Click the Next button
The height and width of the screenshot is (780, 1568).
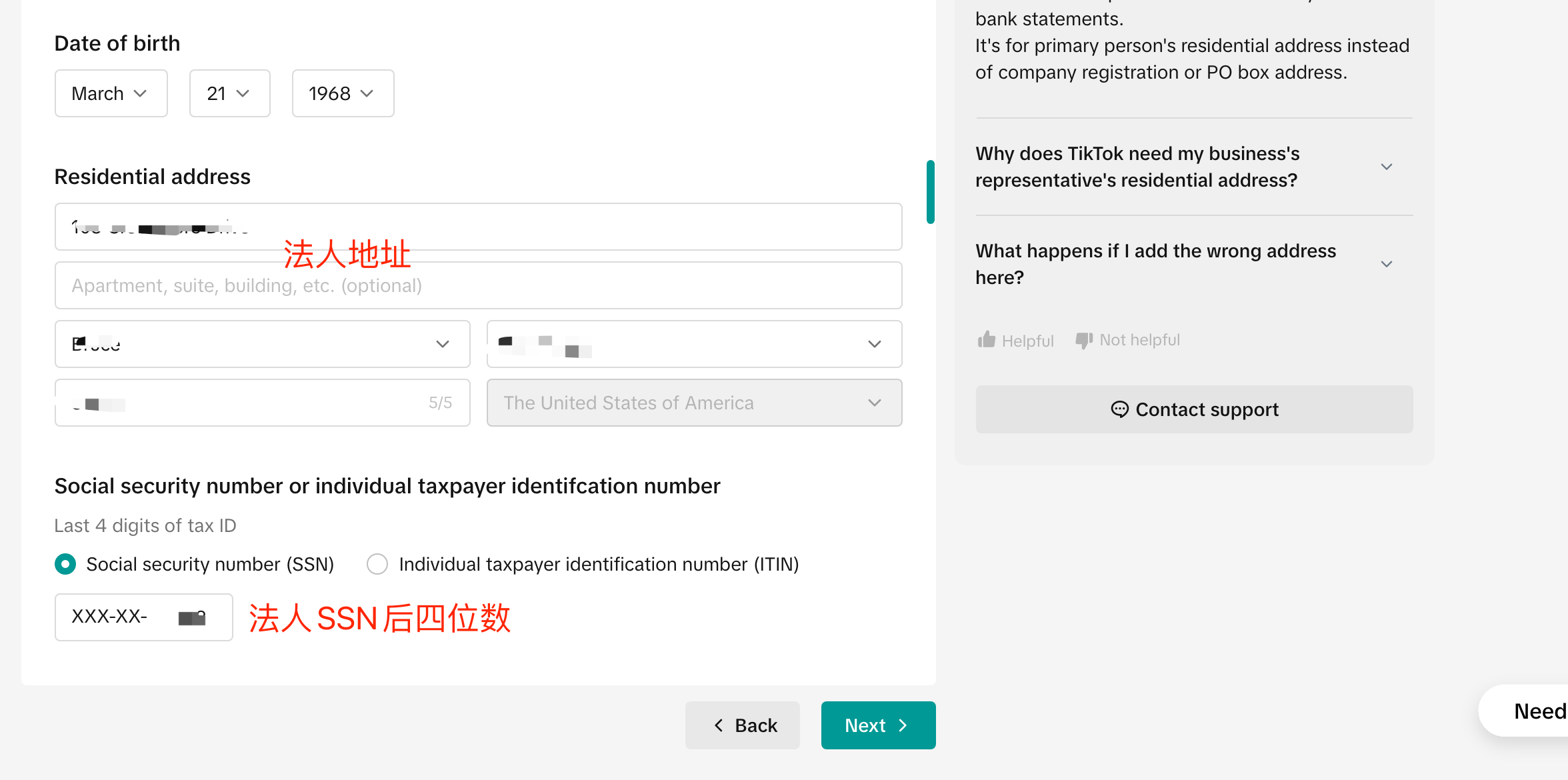pos(878,725)
